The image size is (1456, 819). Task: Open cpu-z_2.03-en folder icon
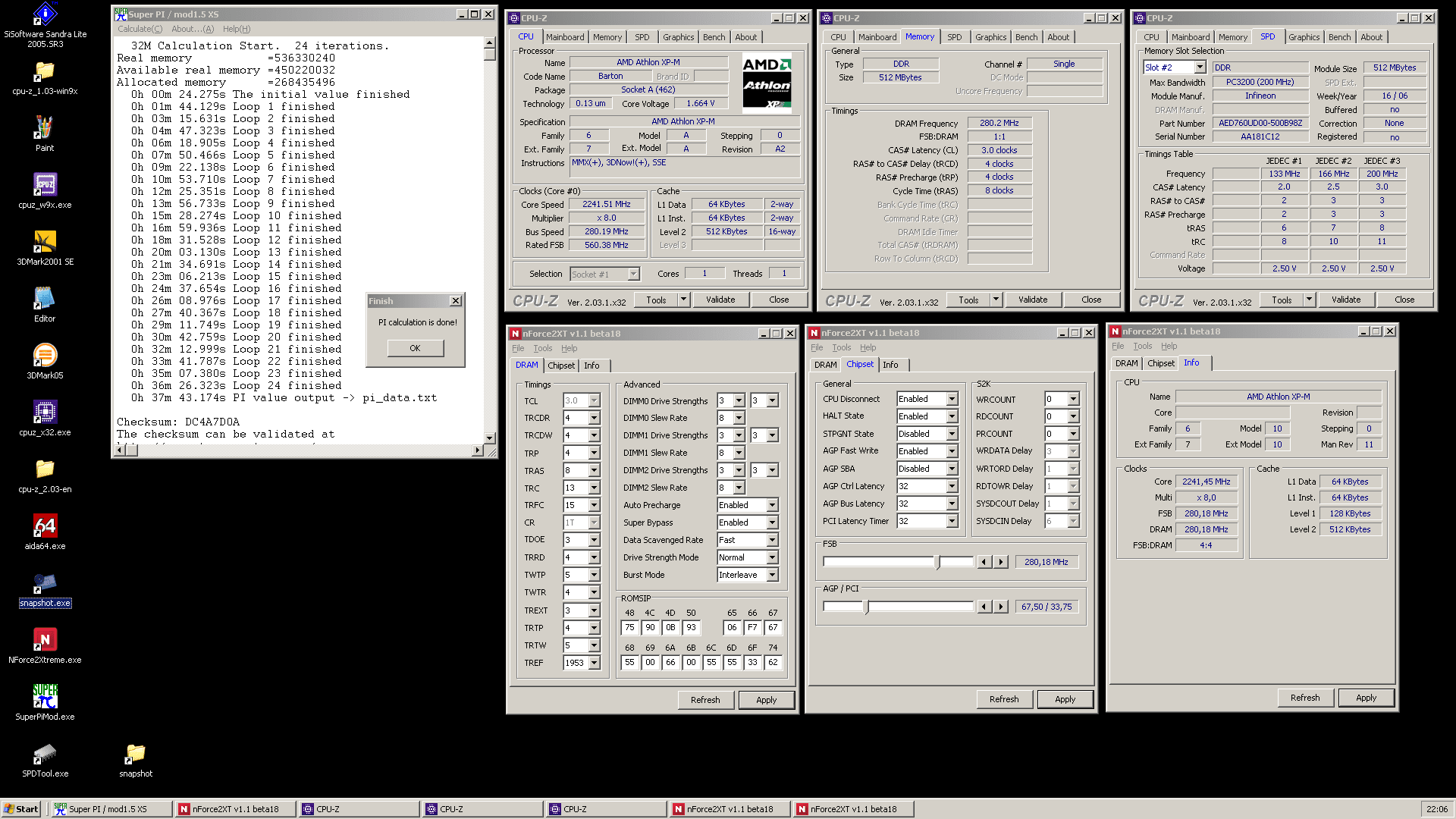pyautogui.click(x=45, y=475)
